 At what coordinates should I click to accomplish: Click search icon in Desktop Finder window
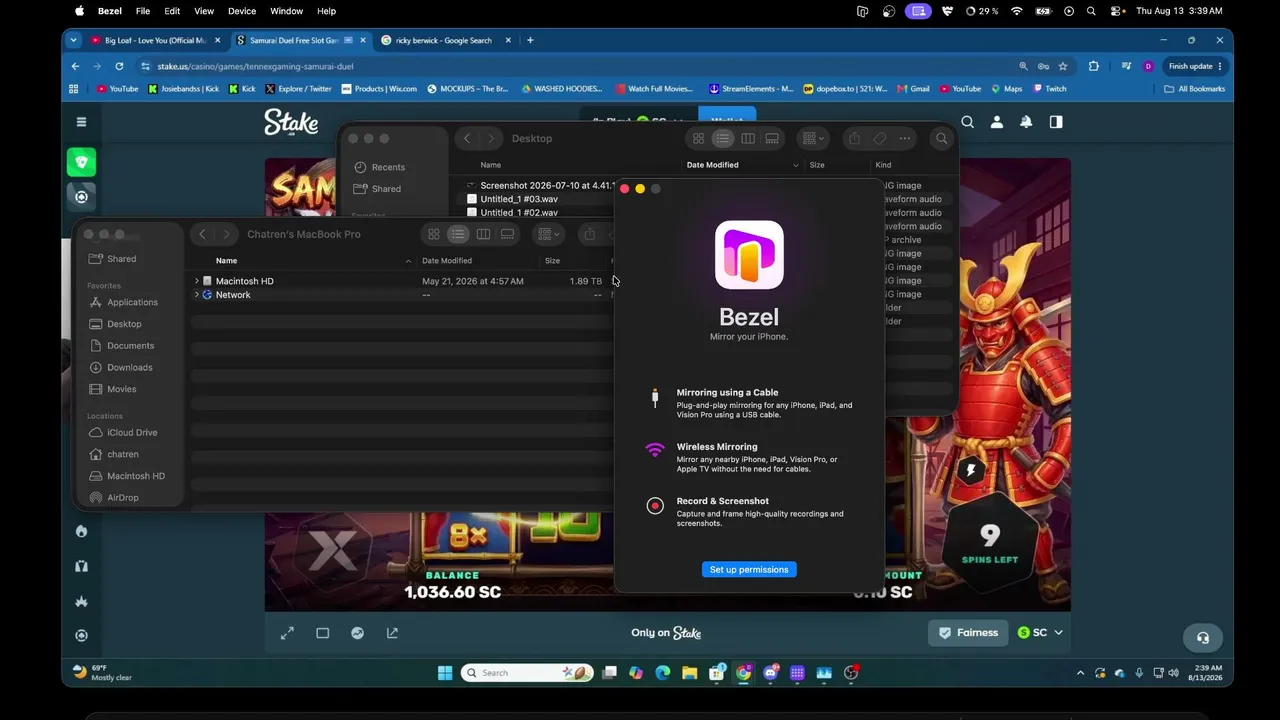[x=941, y=138]
